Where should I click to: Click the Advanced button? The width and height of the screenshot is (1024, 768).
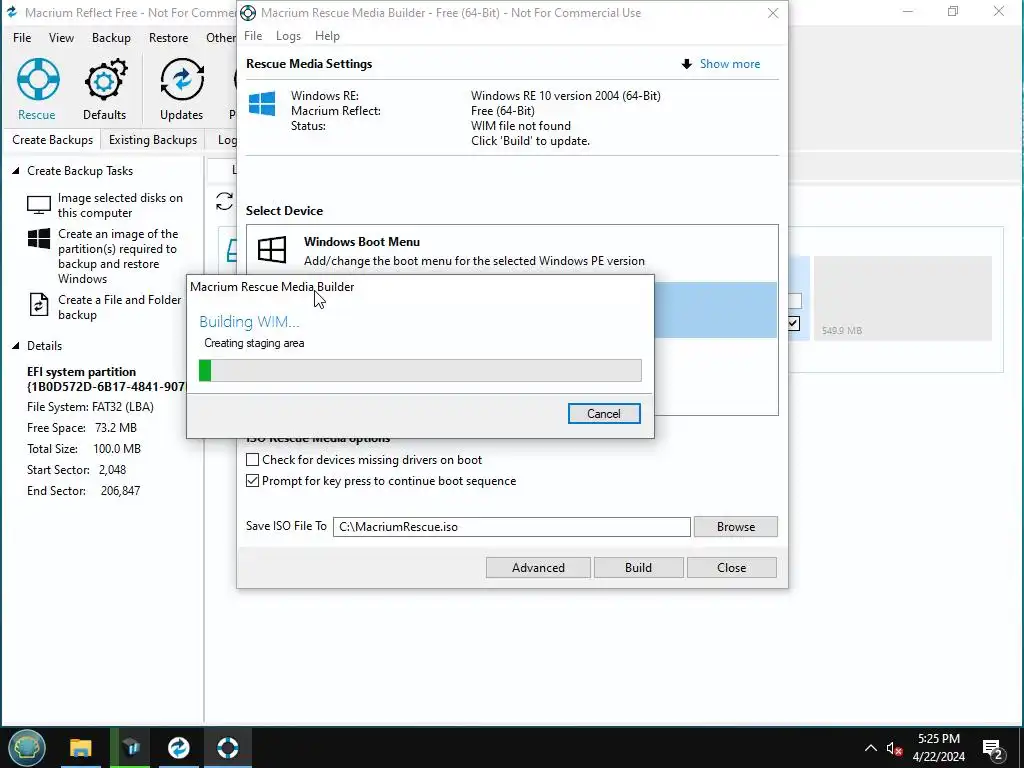pyautogui.click(x=538, y=568)
